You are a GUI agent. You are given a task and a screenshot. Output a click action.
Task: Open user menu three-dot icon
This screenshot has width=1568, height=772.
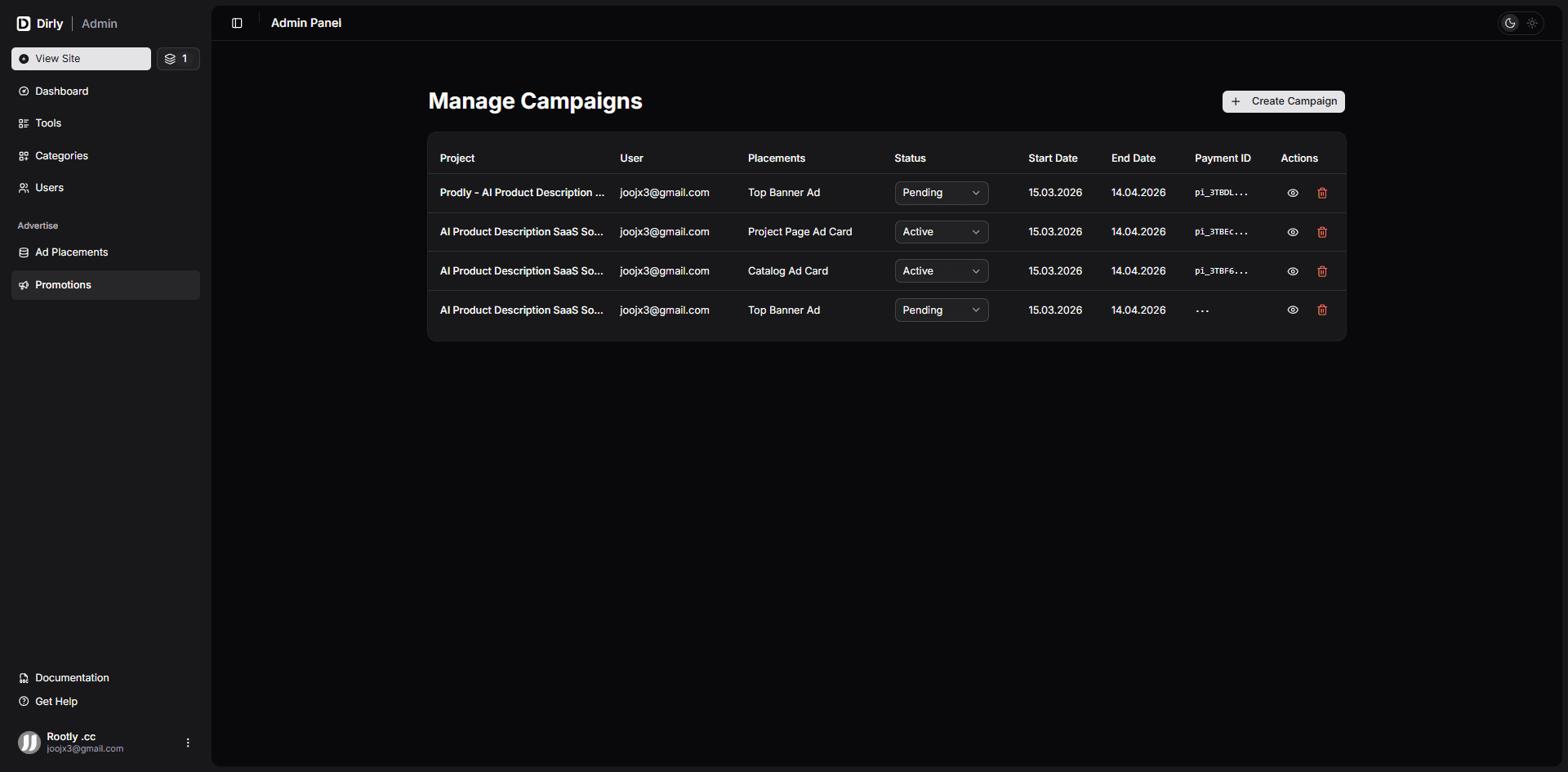[188, 743]
